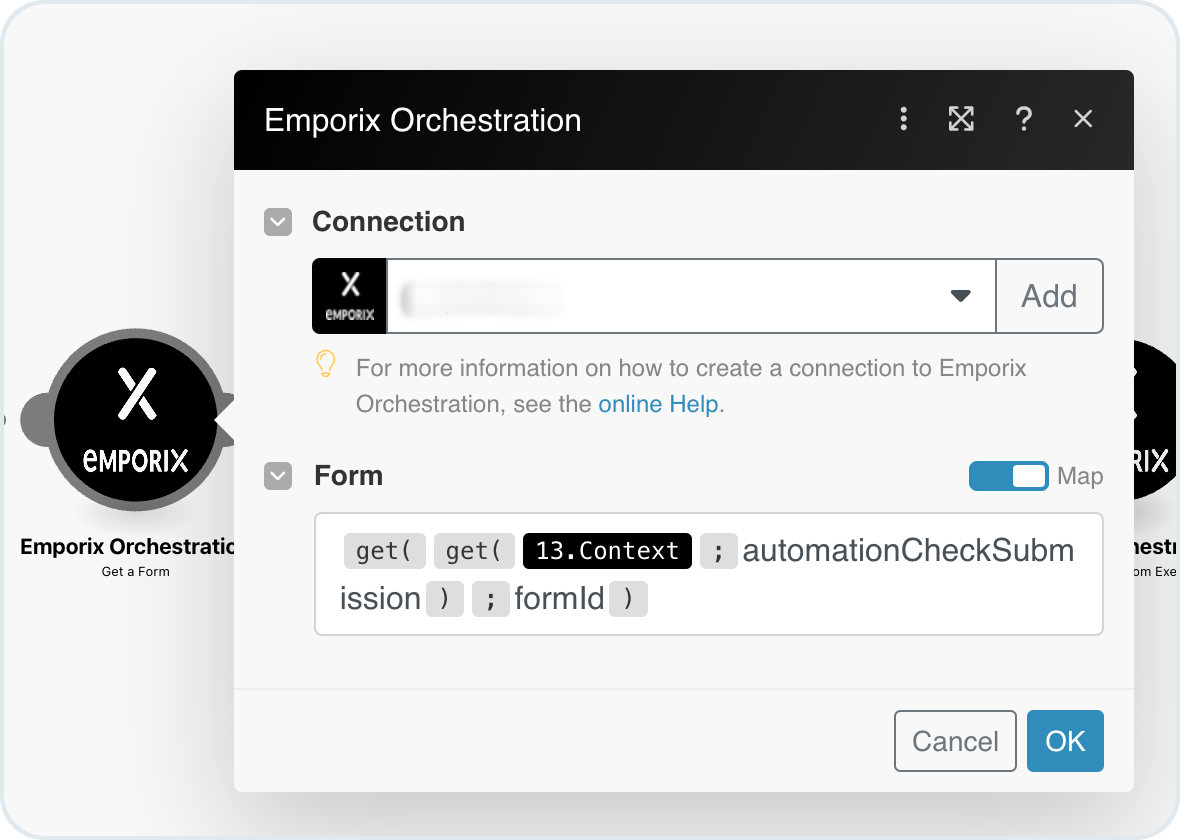Collapse the Form section chevron

pos(278,476)
